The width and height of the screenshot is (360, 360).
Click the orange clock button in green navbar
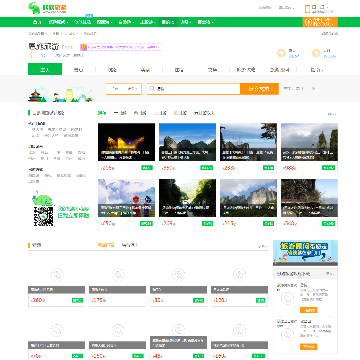coord(320,22)
